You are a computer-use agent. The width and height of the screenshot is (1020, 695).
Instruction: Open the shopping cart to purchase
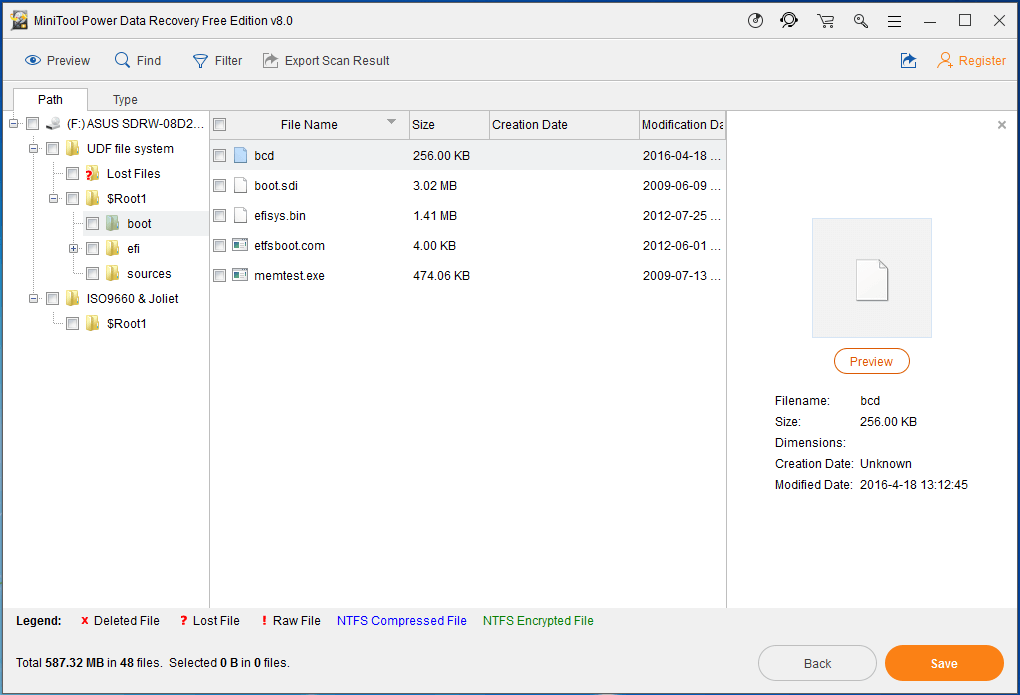pyautogui.click(x=825, y=19)
